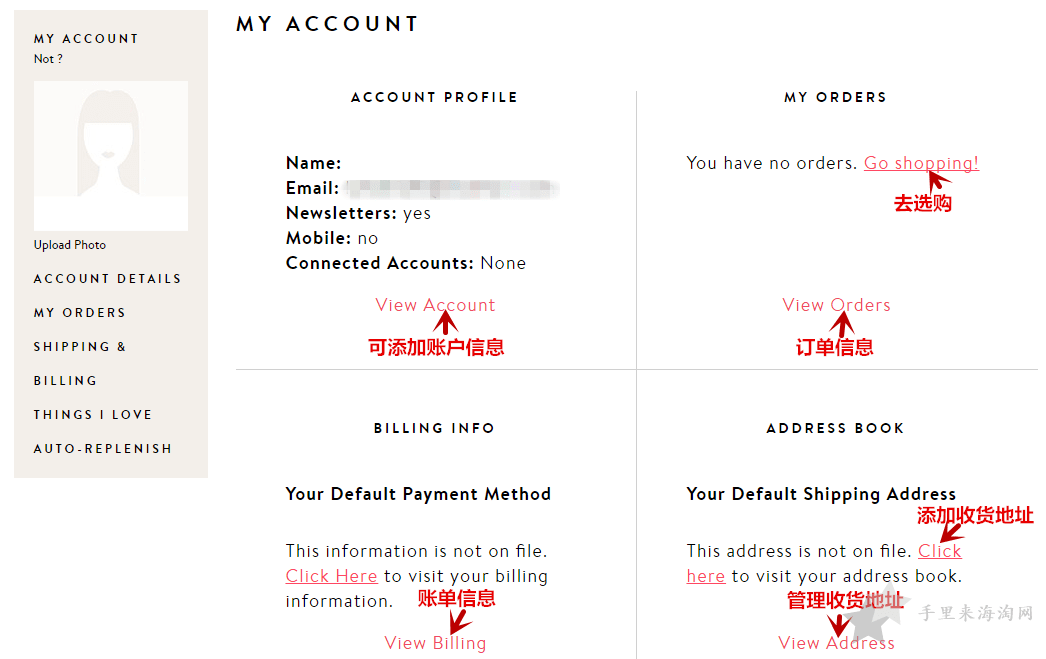1046x659 pixels.
Task: Open the View Billing link
Action: click(x=435, y=643)
